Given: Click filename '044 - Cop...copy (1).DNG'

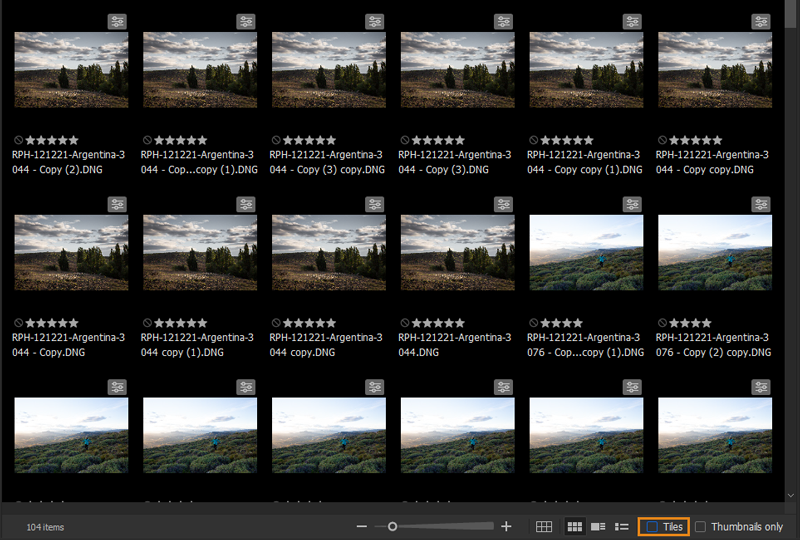Looking at the screenshot, I should 199,162.
